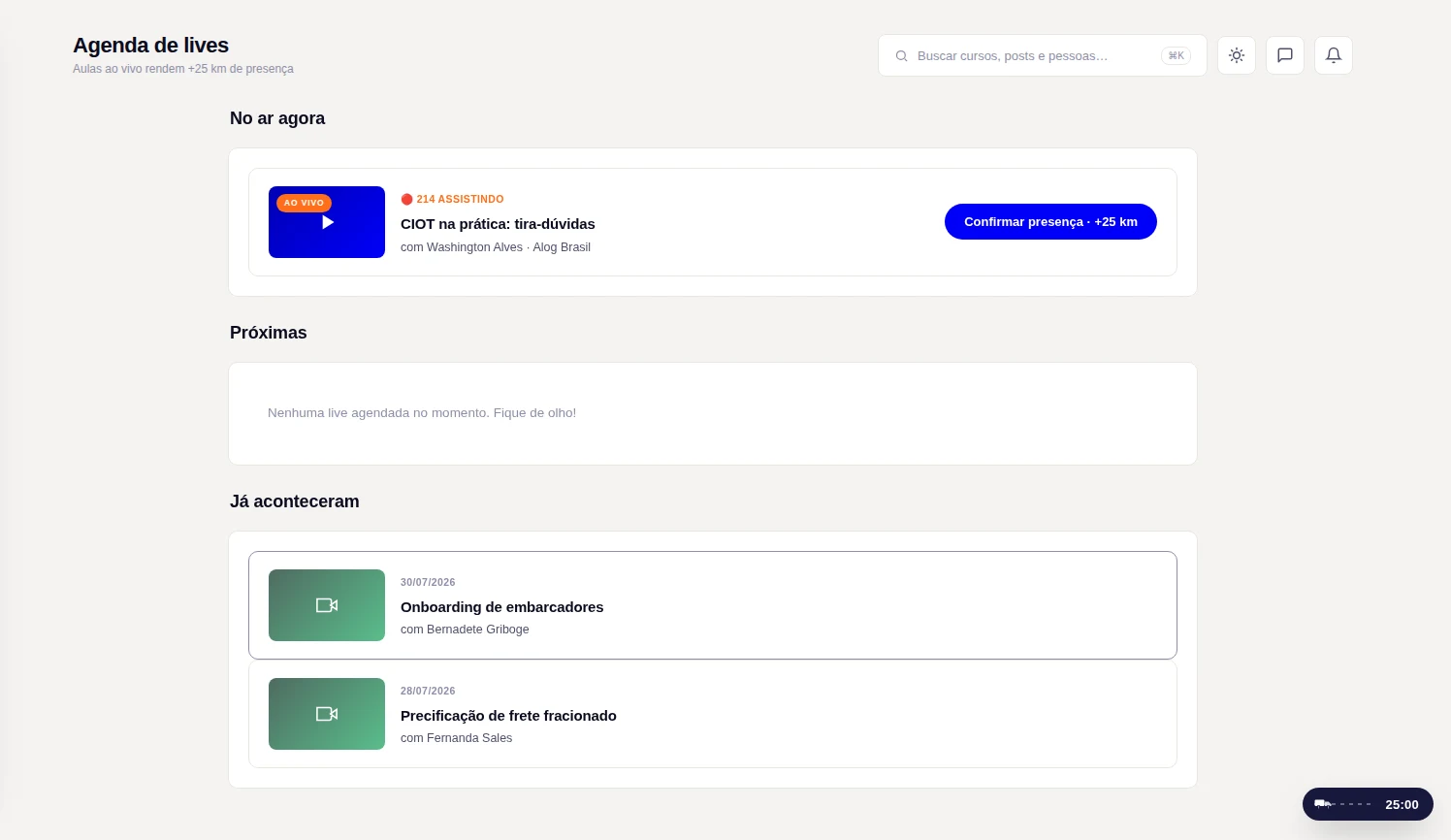Focus the Buscar cursos search field

[x=1043, y=55]
